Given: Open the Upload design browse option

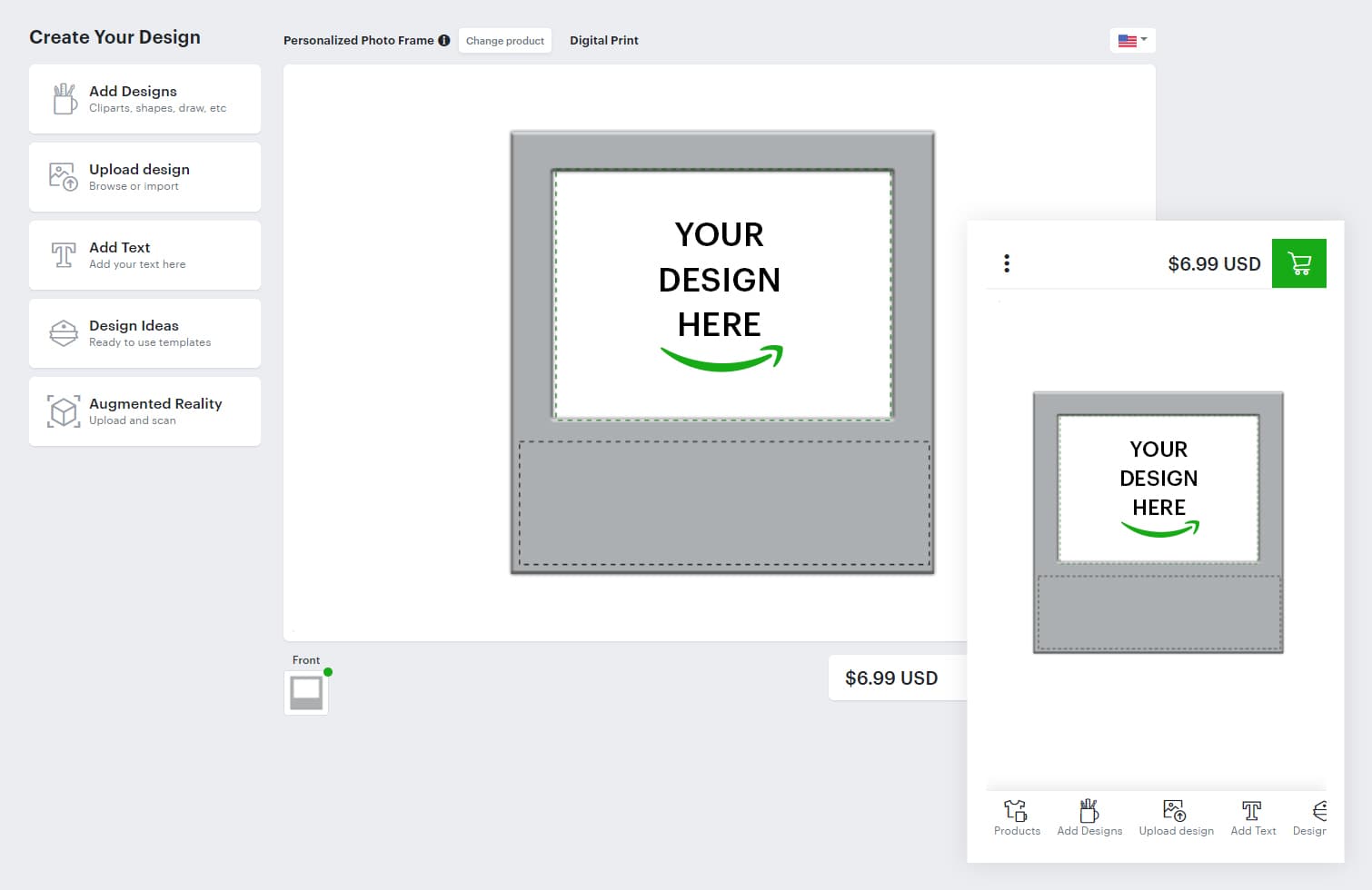Looking at the screenshot, I should coord(144,176).
